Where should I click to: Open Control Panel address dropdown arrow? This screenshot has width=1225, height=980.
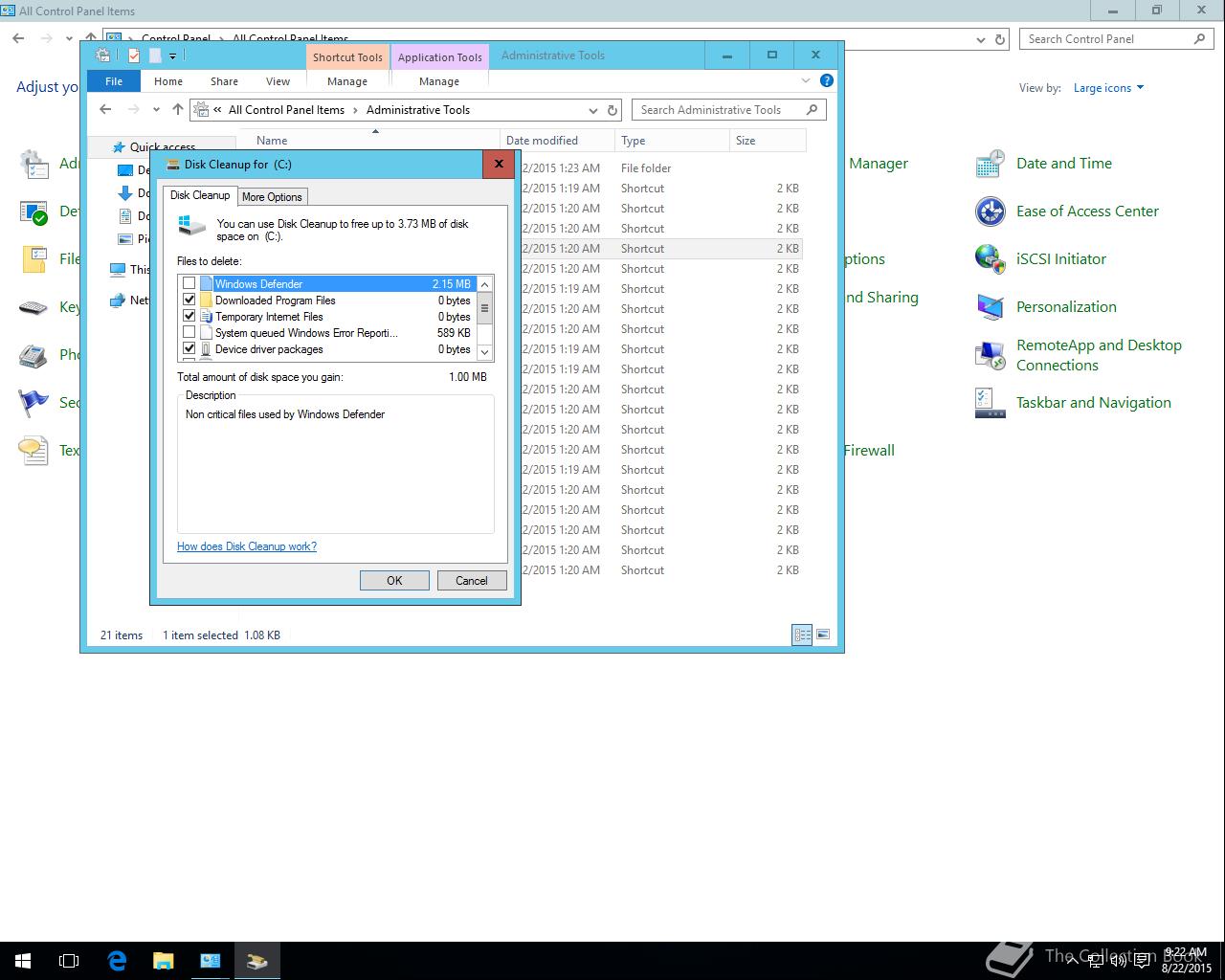[981, 40]
